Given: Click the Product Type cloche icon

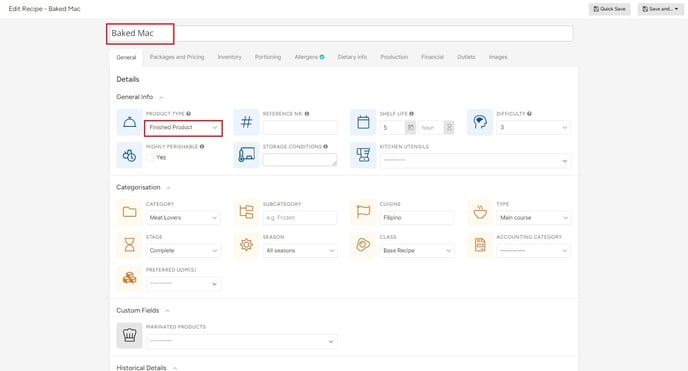Looking at the screenshot, I should tap(129, 122).
